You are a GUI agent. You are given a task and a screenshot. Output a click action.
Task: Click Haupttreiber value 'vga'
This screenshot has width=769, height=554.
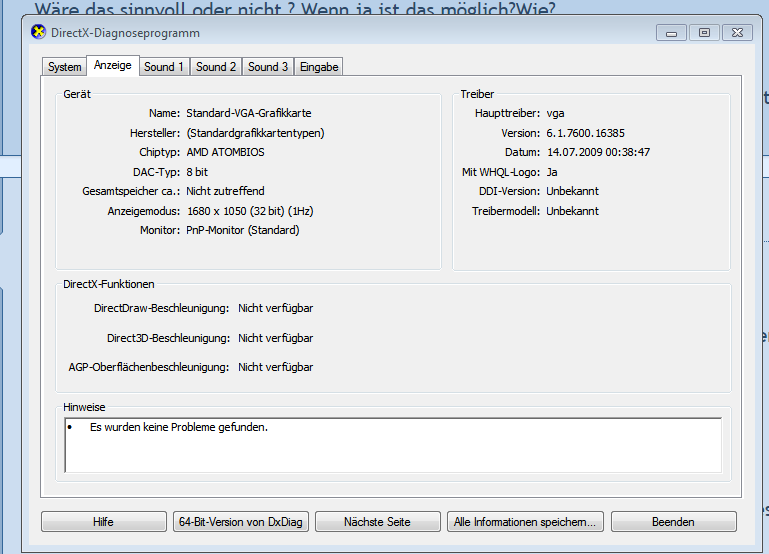point(555,113)
